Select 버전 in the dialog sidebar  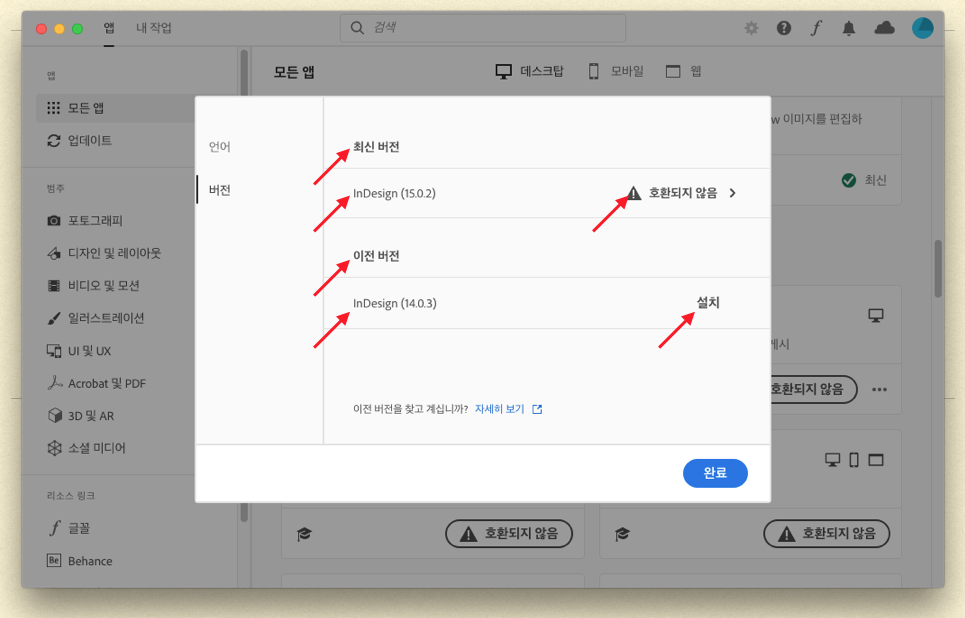(220, 190)
